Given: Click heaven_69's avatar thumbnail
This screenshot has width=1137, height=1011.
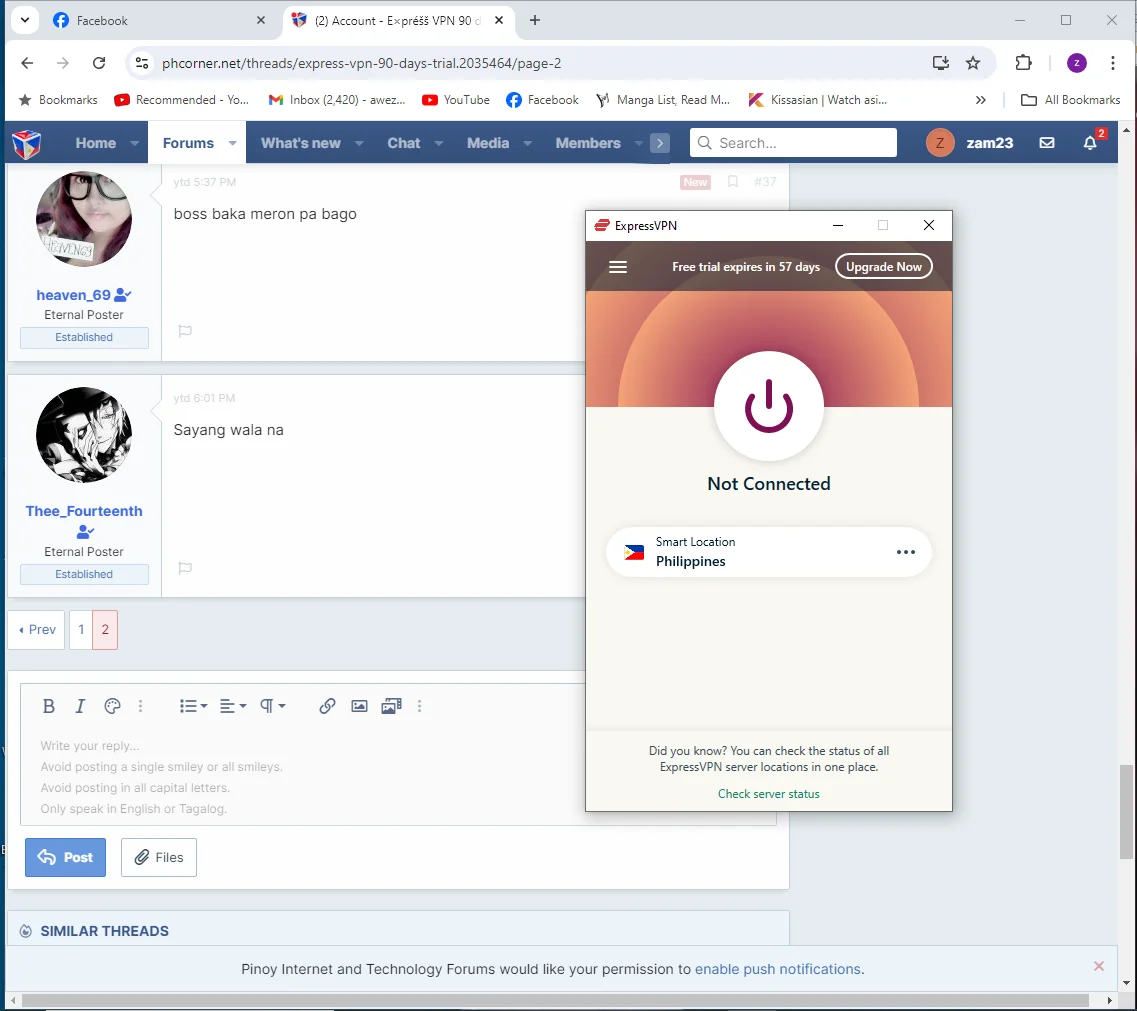Looking at the screenshot, I should (84, 219).
